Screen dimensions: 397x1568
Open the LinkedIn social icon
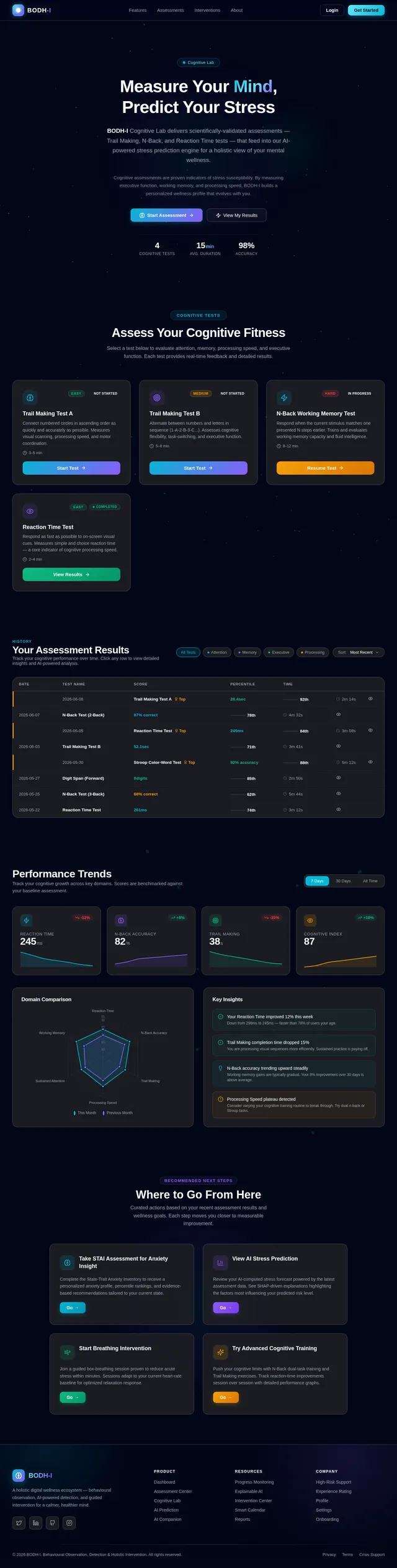[36, 1522]
